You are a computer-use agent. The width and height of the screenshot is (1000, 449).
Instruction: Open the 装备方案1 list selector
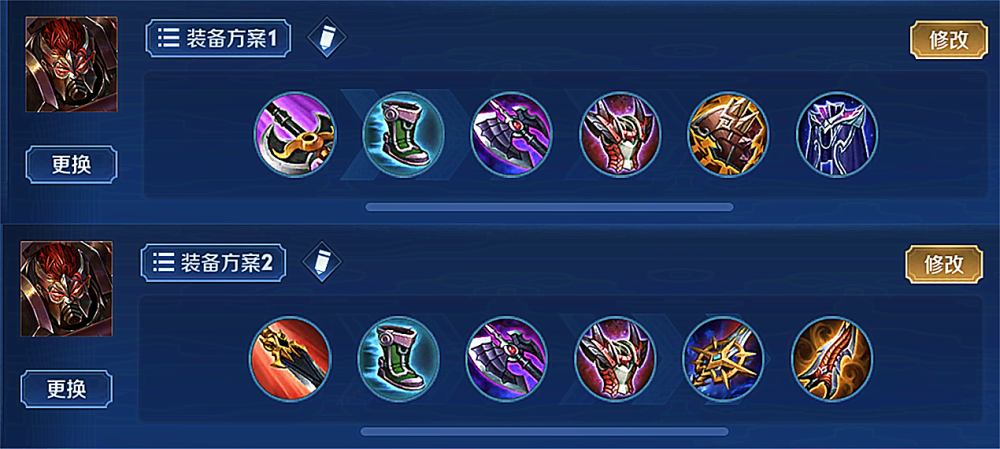pyautogui.click(x=218, y=40)
